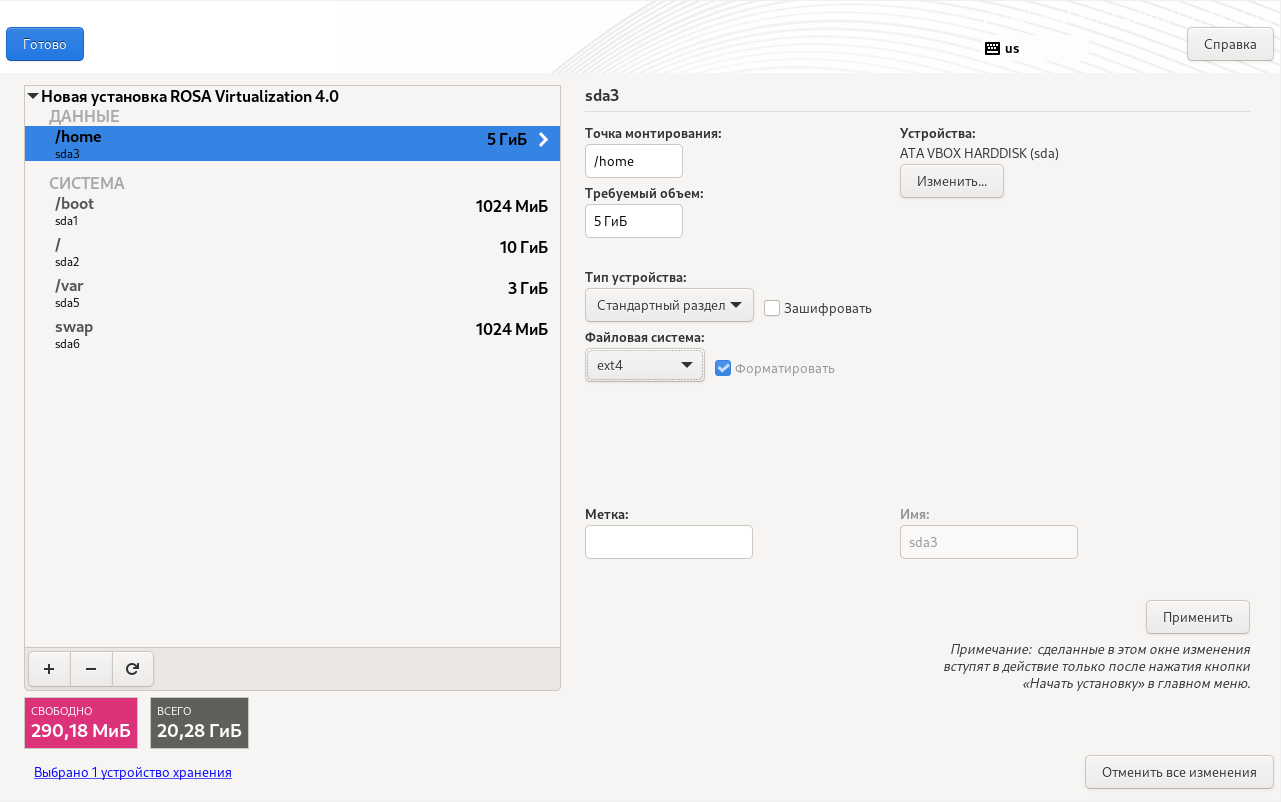
Task: Click the chevron arrow on /home row
Action: tap(544, 140)
